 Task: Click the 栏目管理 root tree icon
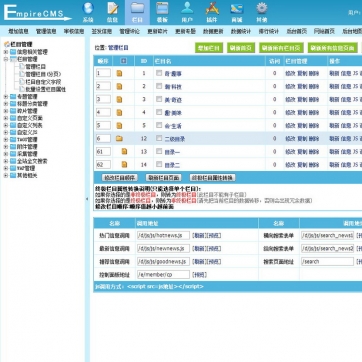click(x=7, y=44)
